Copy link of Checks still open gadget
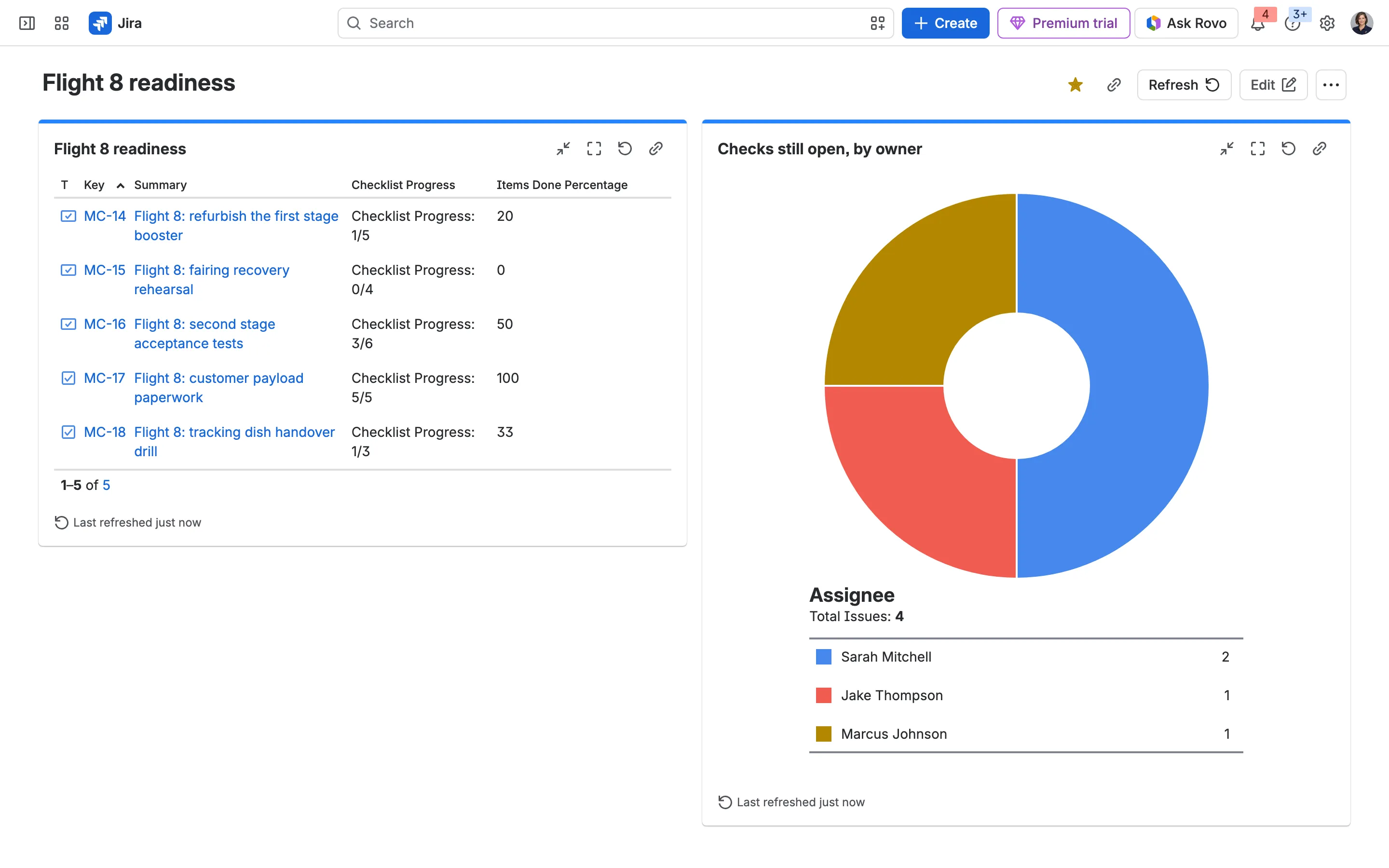1389x868 pixels. [x=1320, y=149]
